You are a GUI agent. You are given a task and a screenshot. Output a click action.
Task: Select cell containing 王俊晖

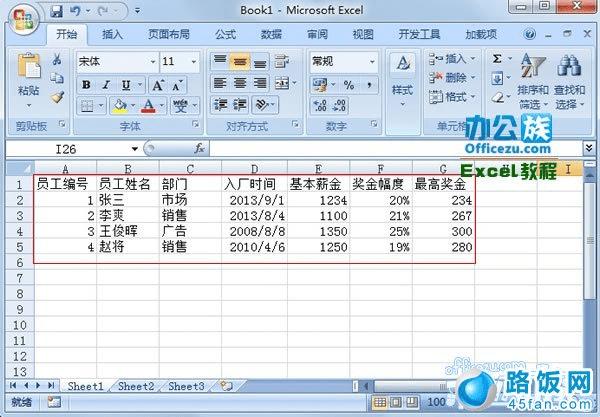(x=128, y=231)
